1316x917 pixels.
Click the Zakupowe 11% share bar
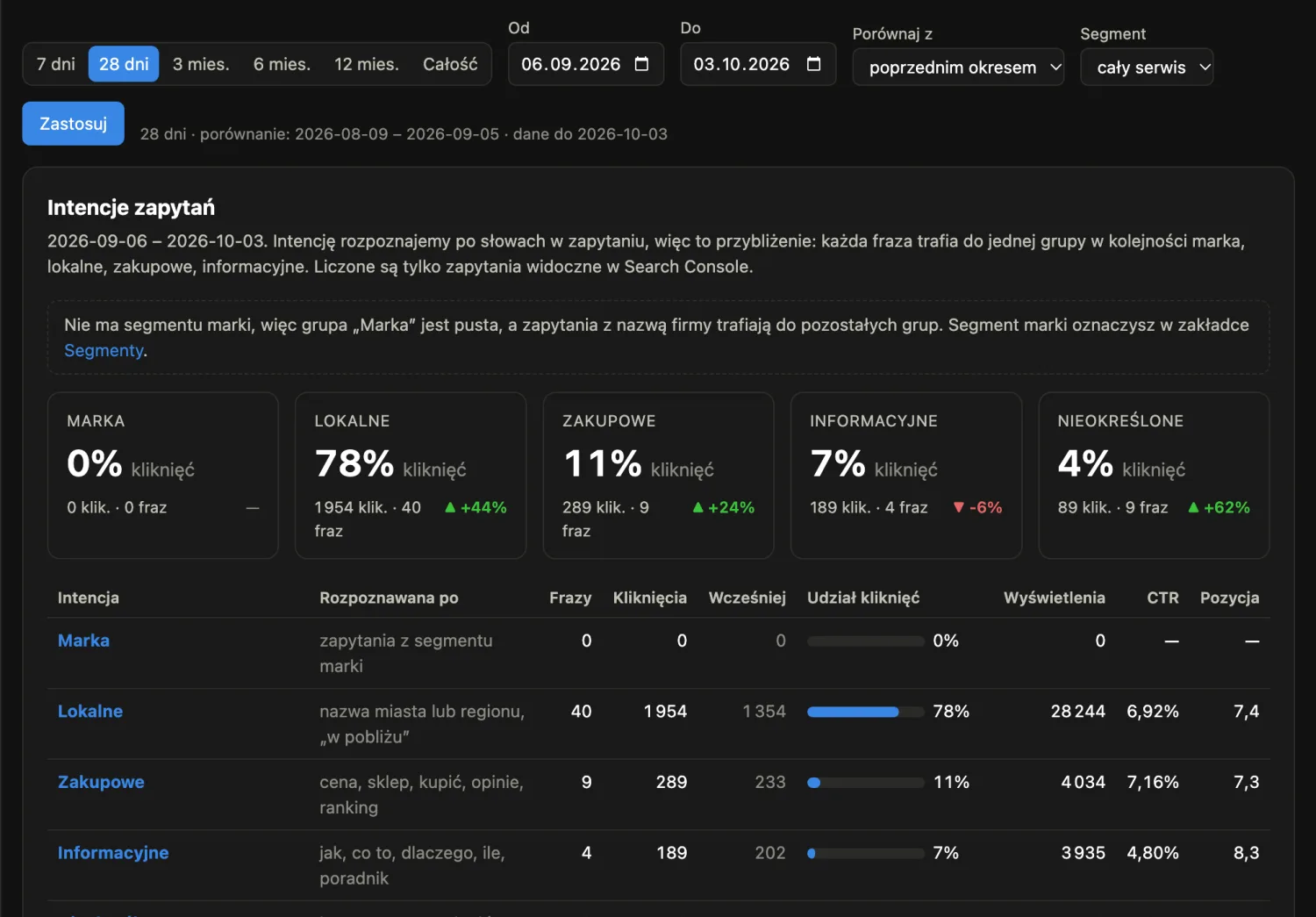(866, 783)
